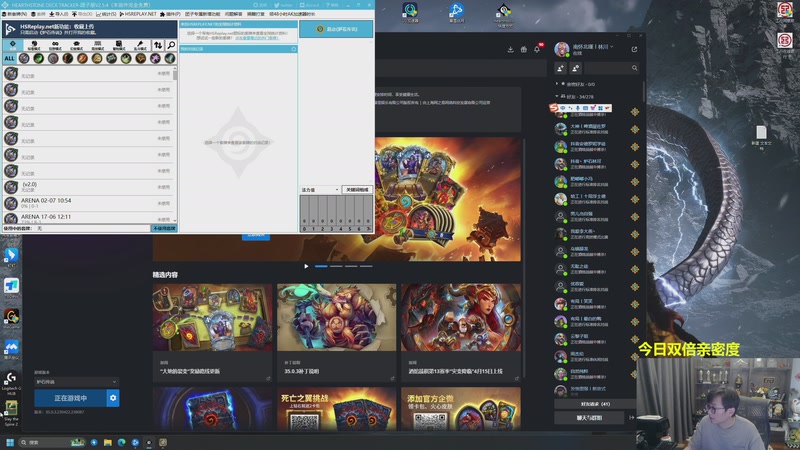Click the add friend icon in Battle.net

pyautogui.click(x=560, y=68)
